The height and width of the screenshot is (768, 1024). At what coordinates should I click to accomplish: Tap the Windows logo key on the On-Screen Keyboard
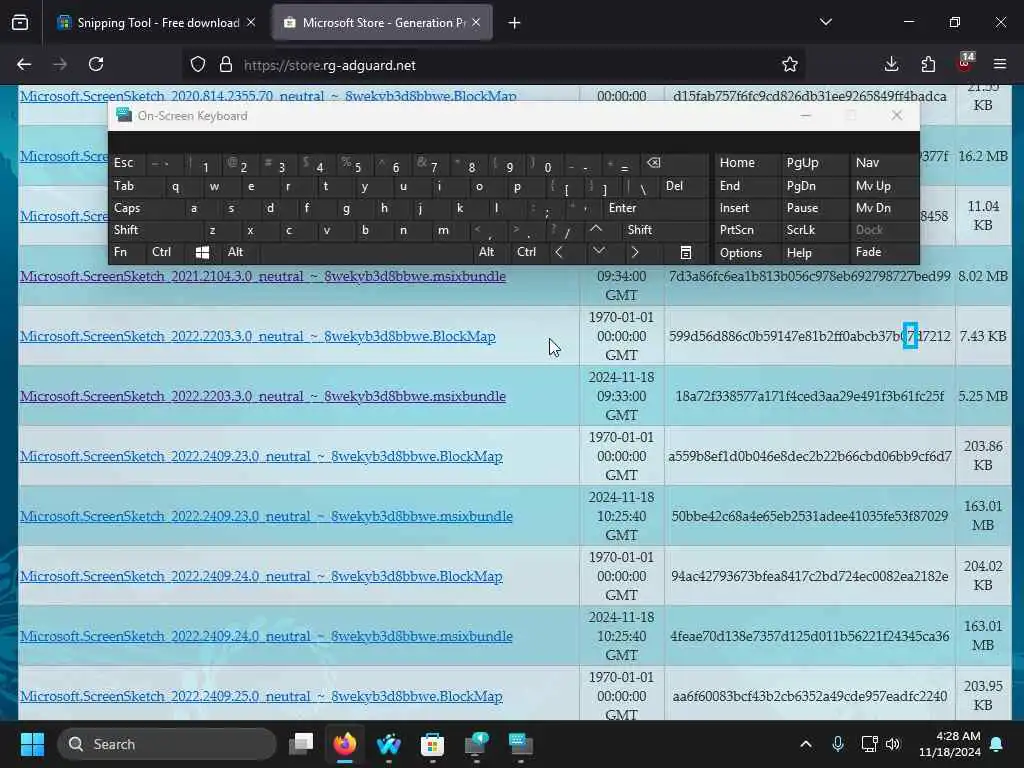pos(202,253)
